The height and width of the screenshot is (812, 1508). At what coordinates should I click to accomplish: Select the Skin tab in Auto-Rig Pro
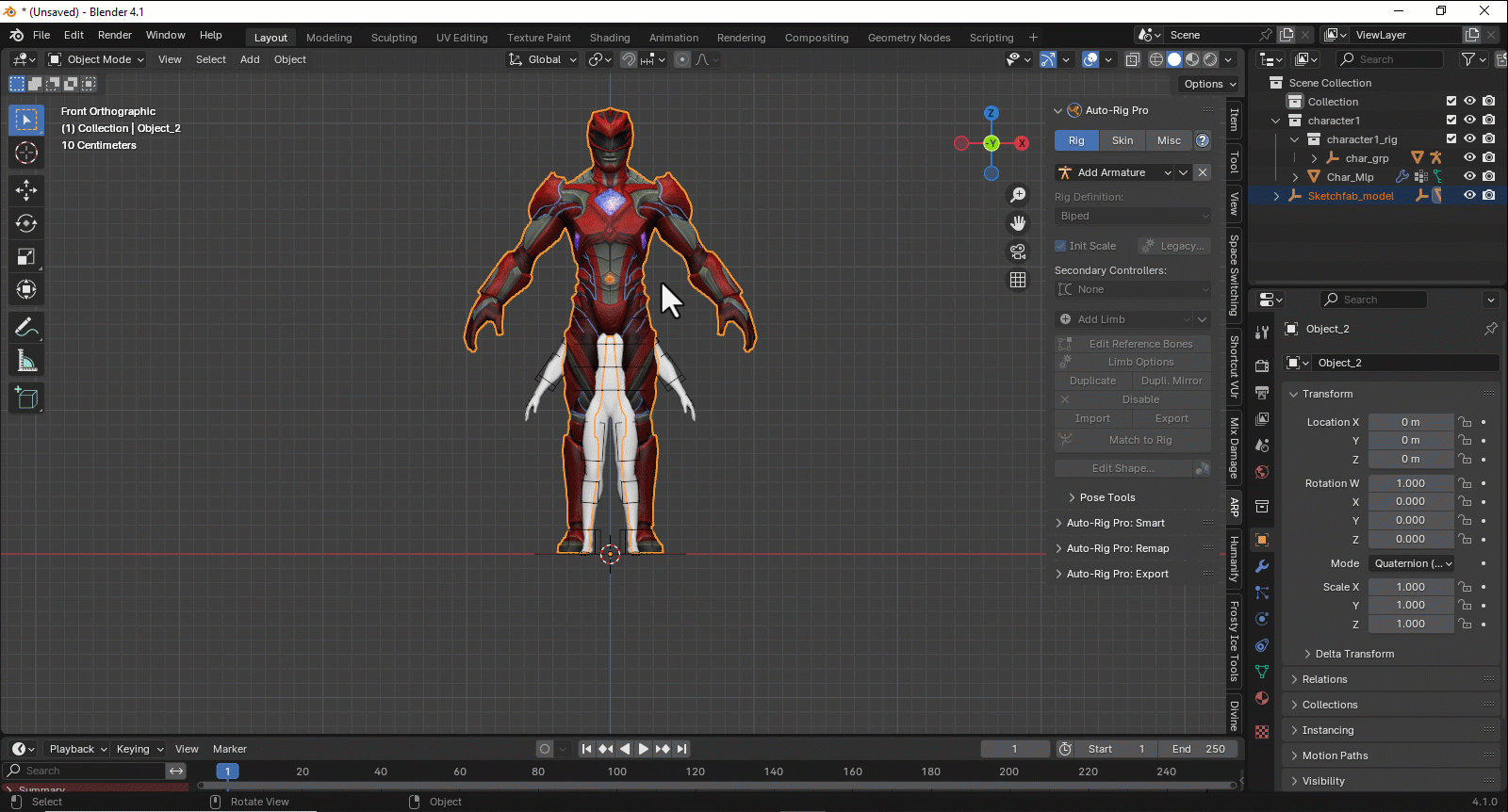(x=1123, y=140)
